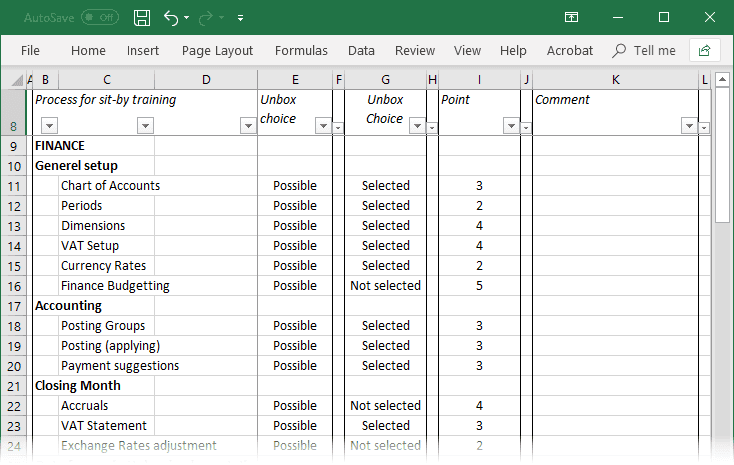Select the Process for sit-by training header
Screen dimensions: 734x465
pyautogui.click(x=106, y=100)
